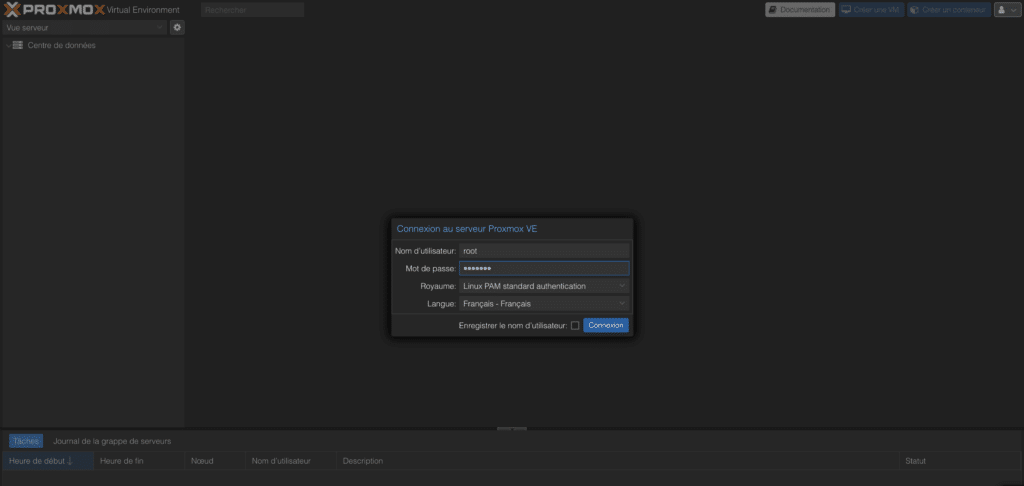Click the Virtual Environment label
1024x486 pixels.
point(143,10)
